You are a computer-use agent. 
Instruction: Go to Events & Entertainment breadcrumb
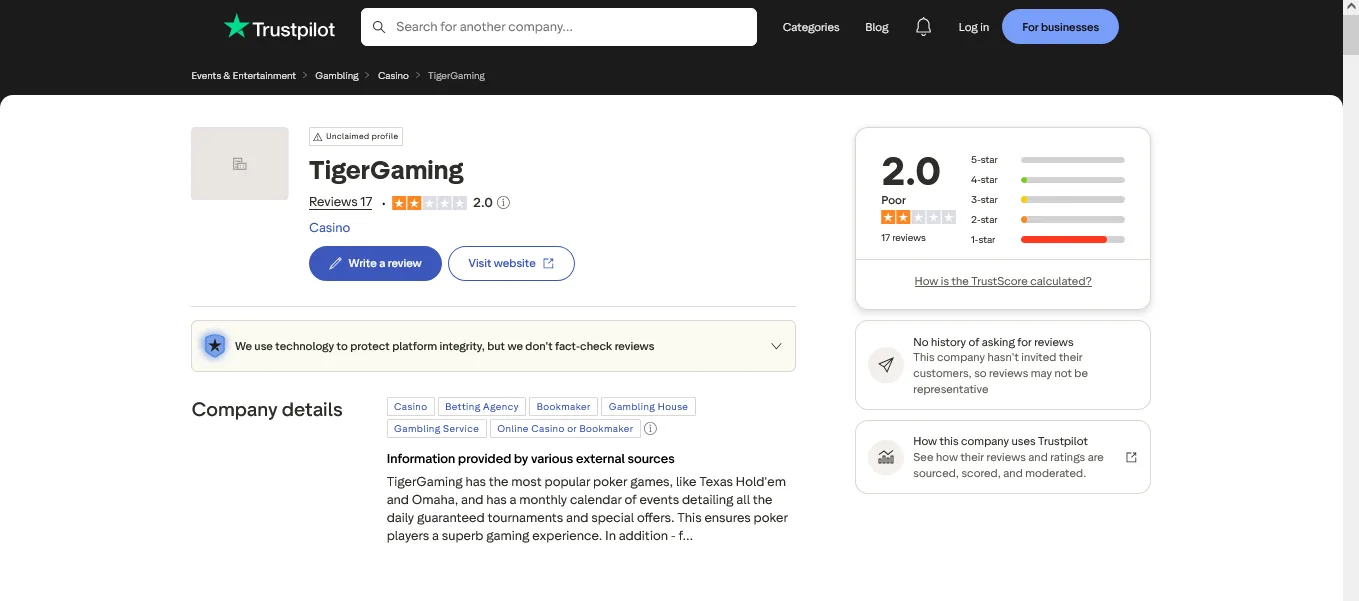click(244, 76)
